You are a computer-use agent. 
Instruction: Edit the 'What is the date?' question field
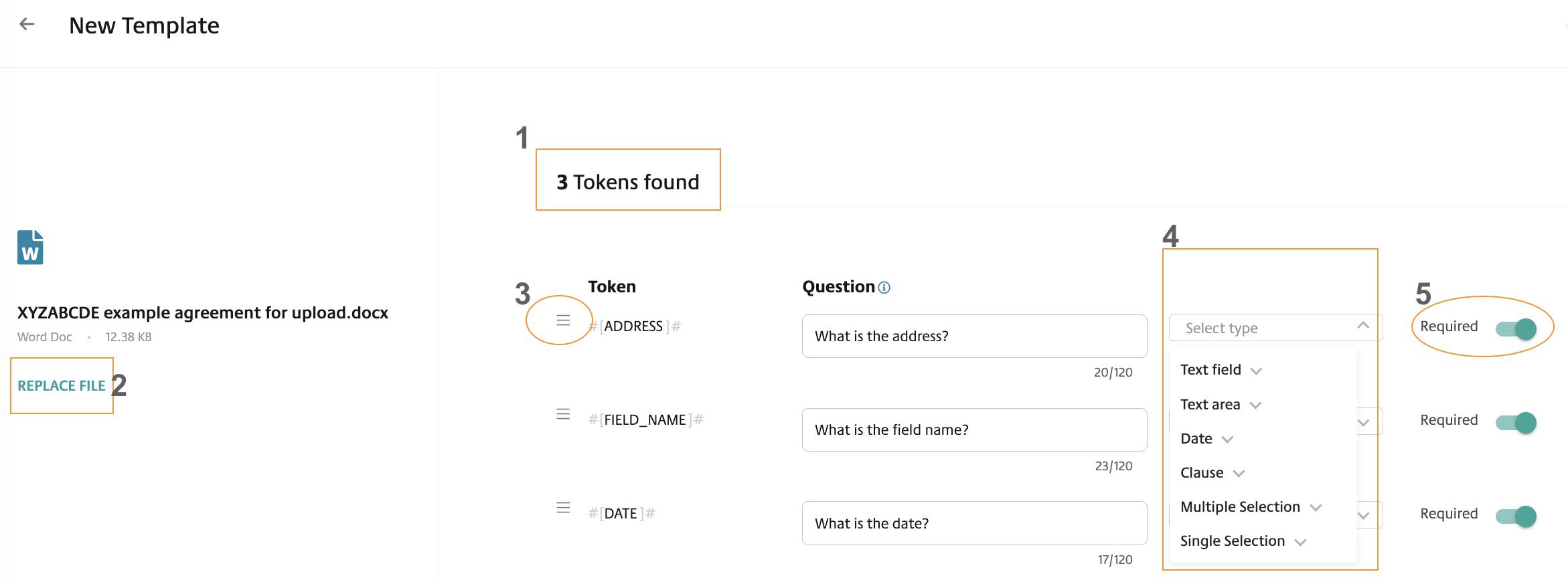pyautogui.click(x=974, y=523)
